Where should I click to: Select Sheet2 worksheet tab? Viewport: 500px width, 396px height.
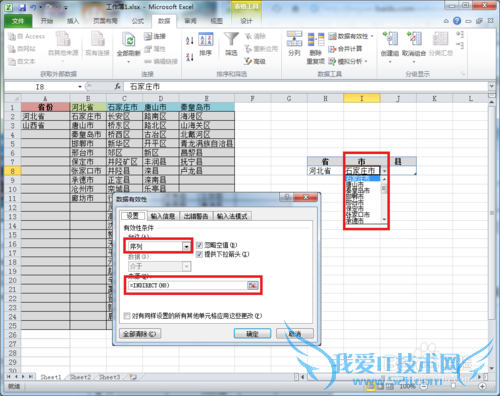(x=80, y=377)
